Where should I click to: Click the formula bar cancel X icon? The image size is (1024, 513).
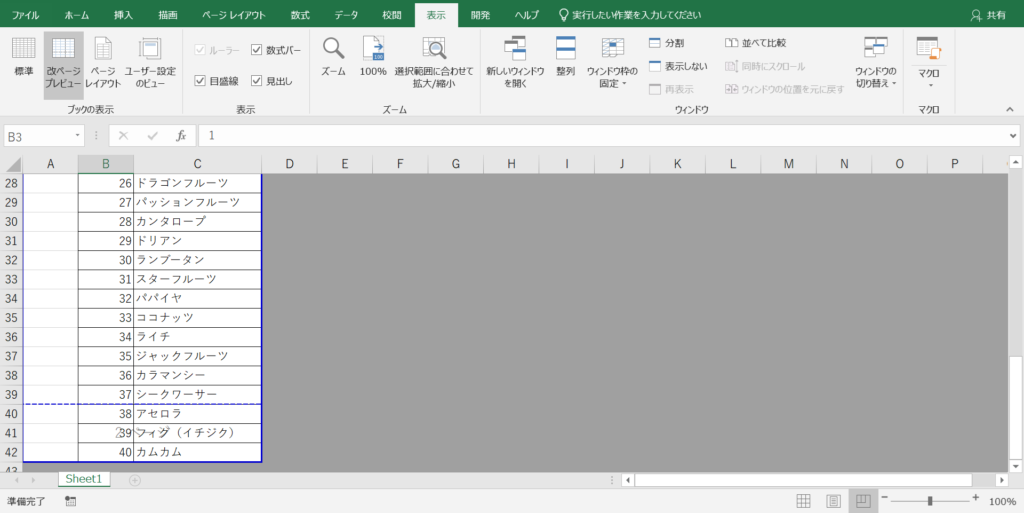[123, 136]
